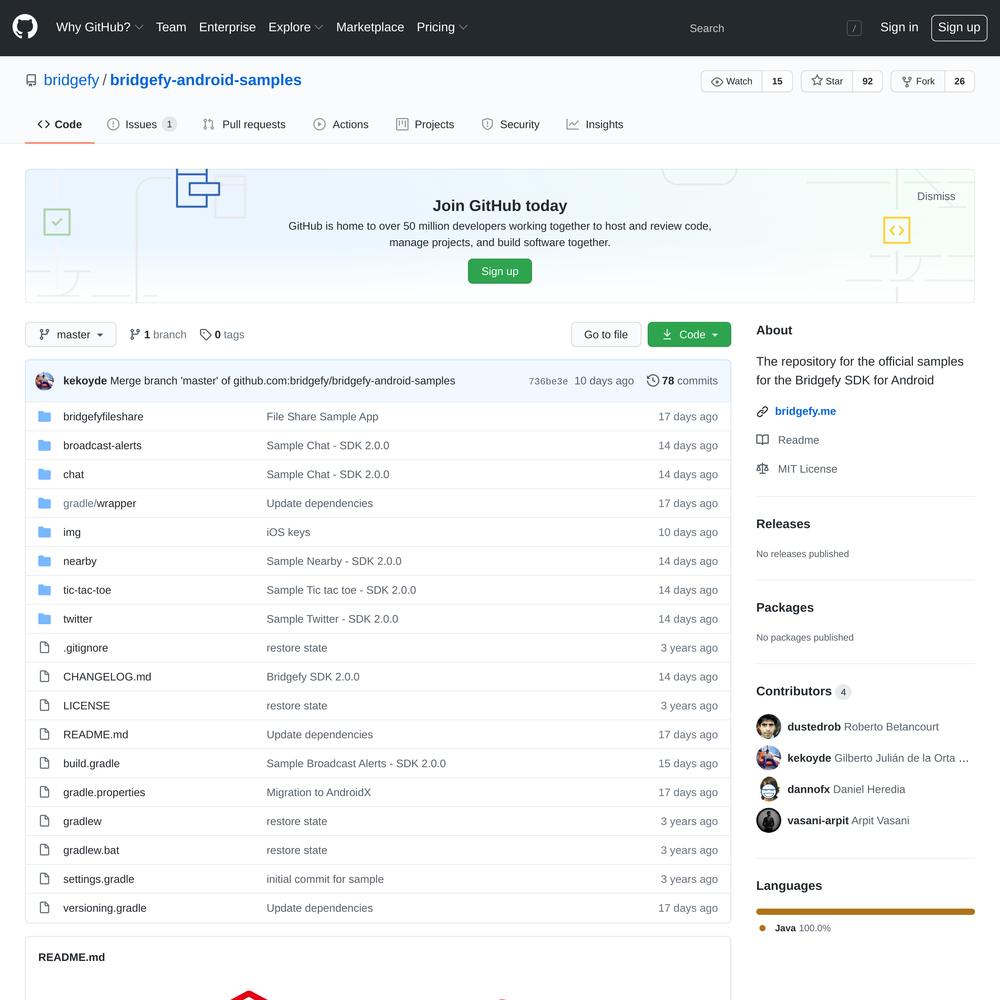The image size is (1000, 1000).
Task: Click the branch icon beside 1 branch
Action: coord(135,335)
